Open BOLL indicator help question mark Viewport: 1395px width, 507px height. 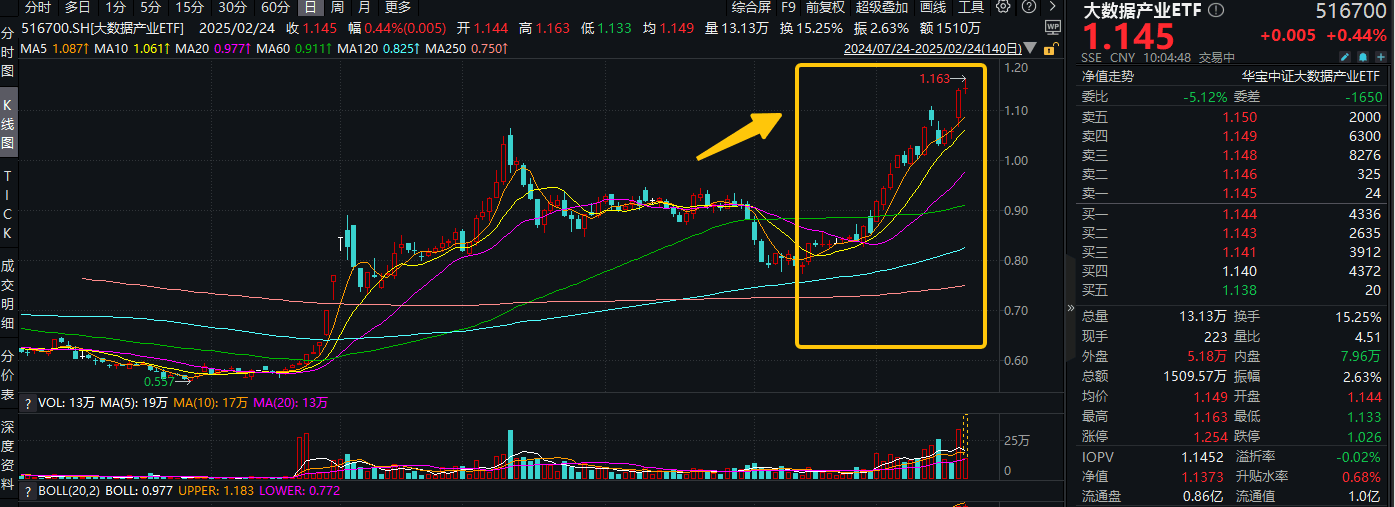pyautogui.click(x=27, y=491)
